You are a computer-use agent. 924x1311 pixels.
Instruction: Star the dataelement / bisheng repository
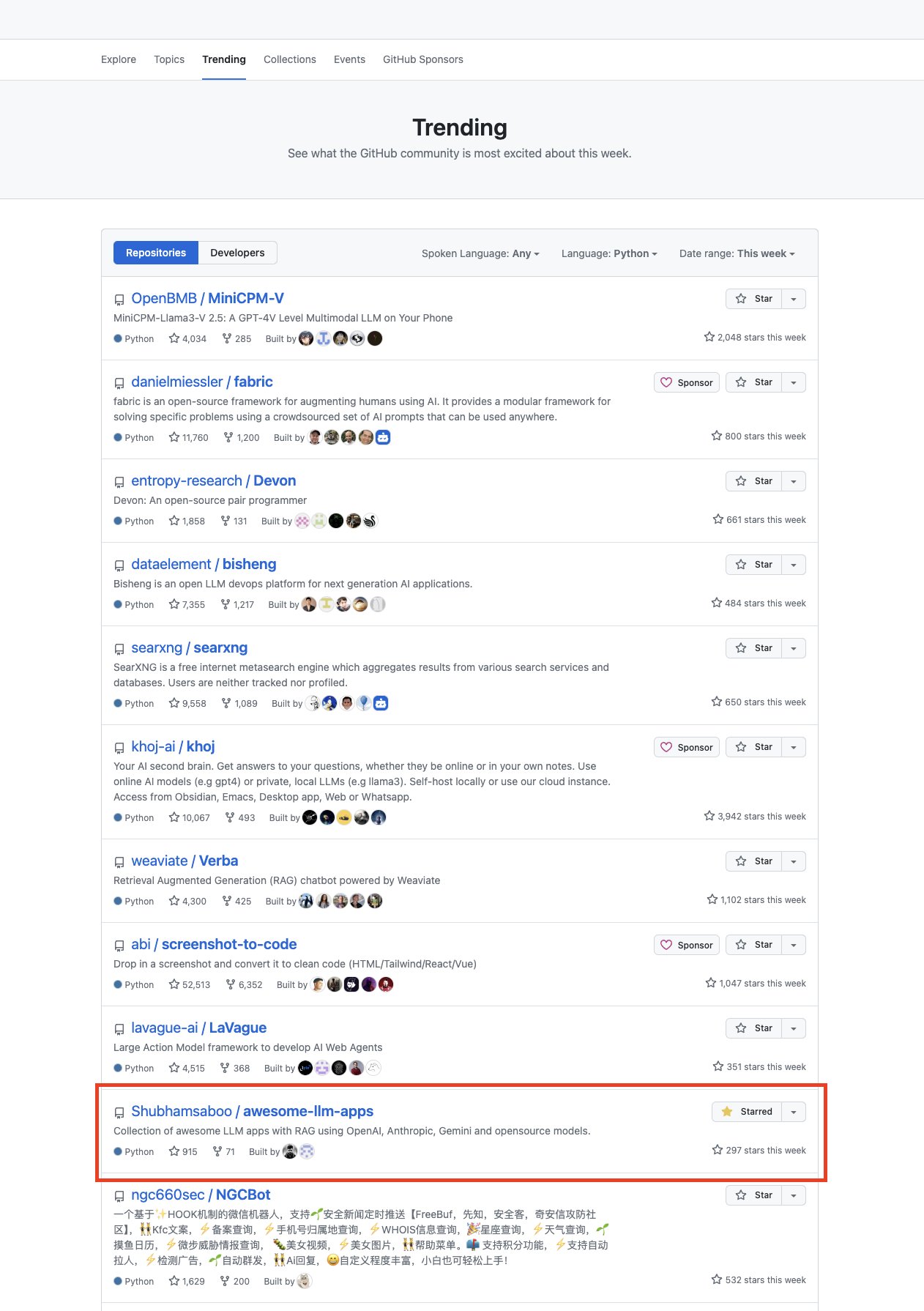point(754,565)
